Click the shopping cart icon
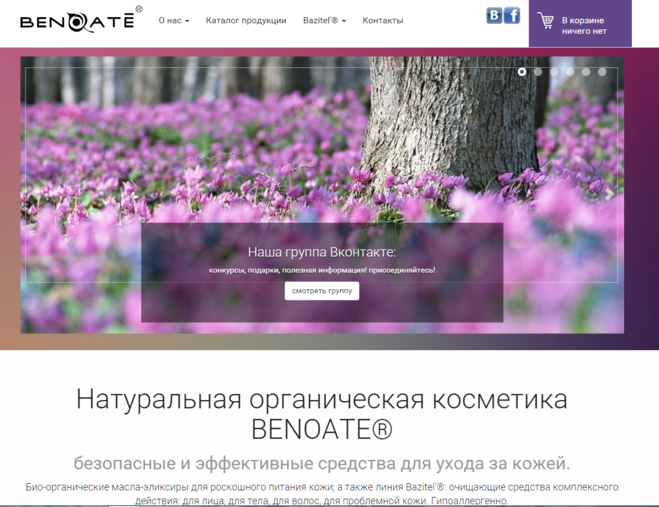659x507 pixels. coord(546,21)
